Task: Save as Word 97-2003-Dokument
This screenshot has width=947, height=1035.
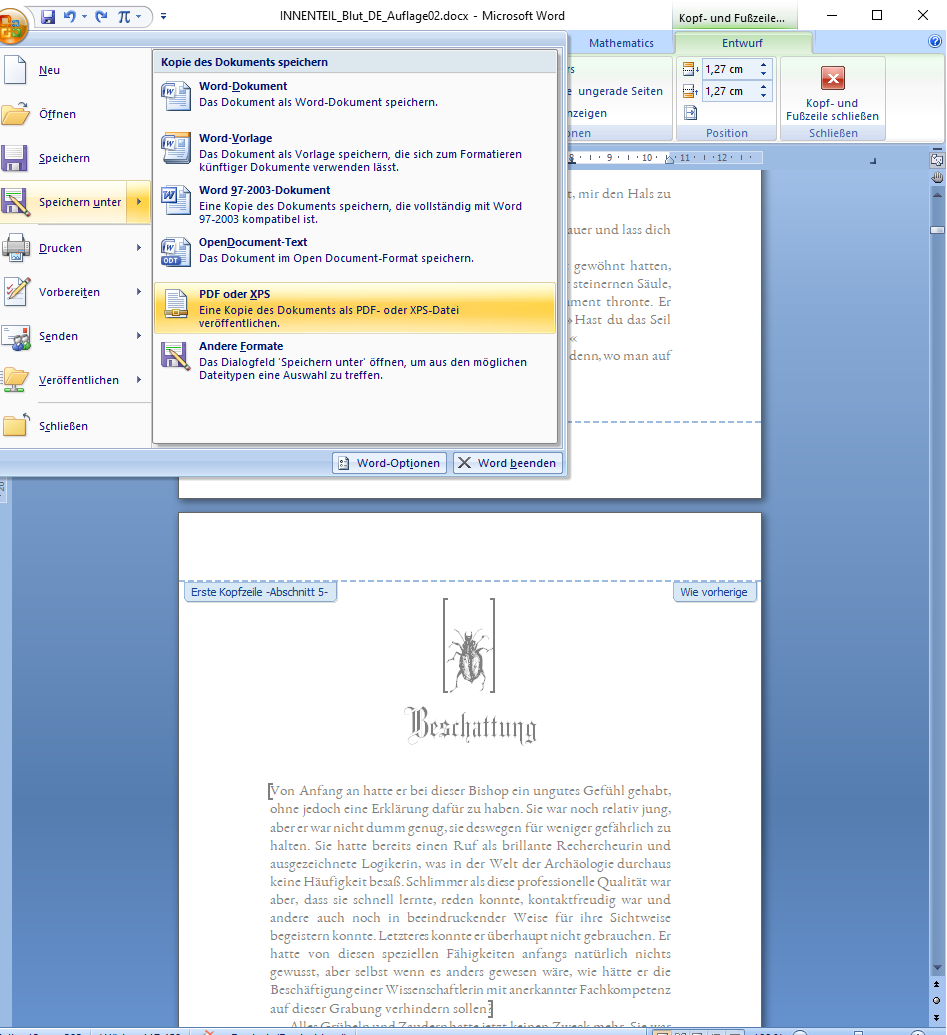Action: pos(355,204)
